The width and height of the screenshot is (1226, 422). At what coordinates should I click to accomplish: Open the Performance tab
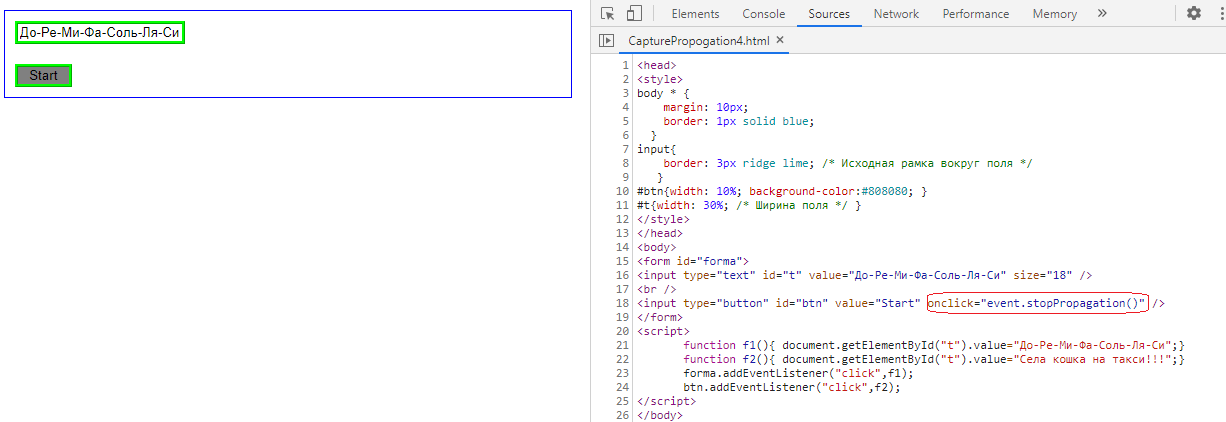[x=975, y=14]
